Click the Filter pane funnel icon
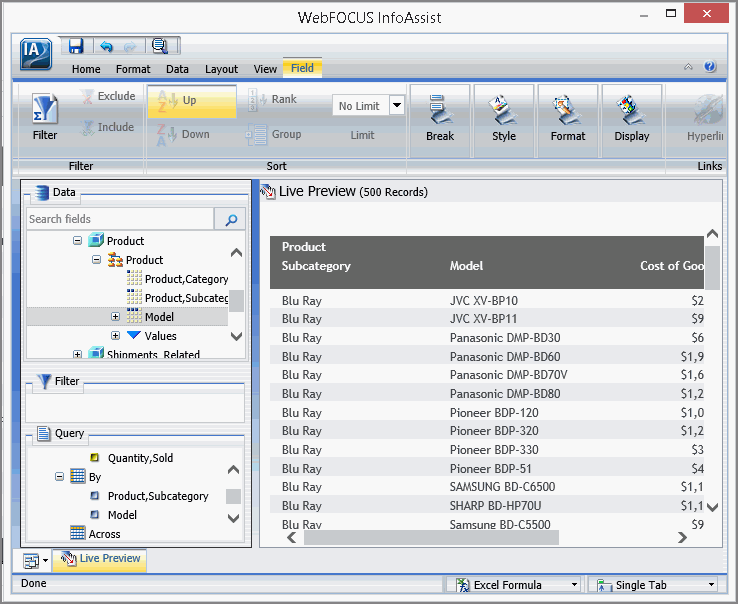 [x=44, y=381]
